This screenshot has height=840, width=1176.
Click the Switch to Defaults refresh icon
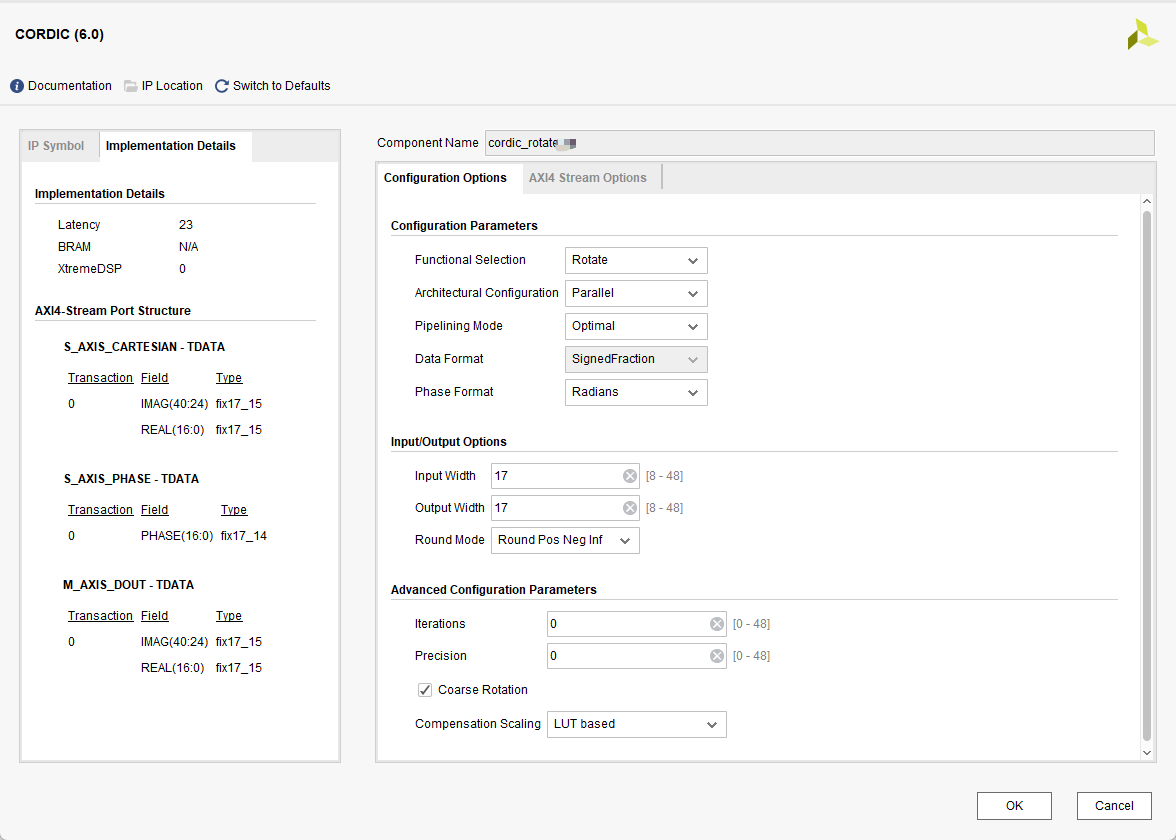click(221, 86)
